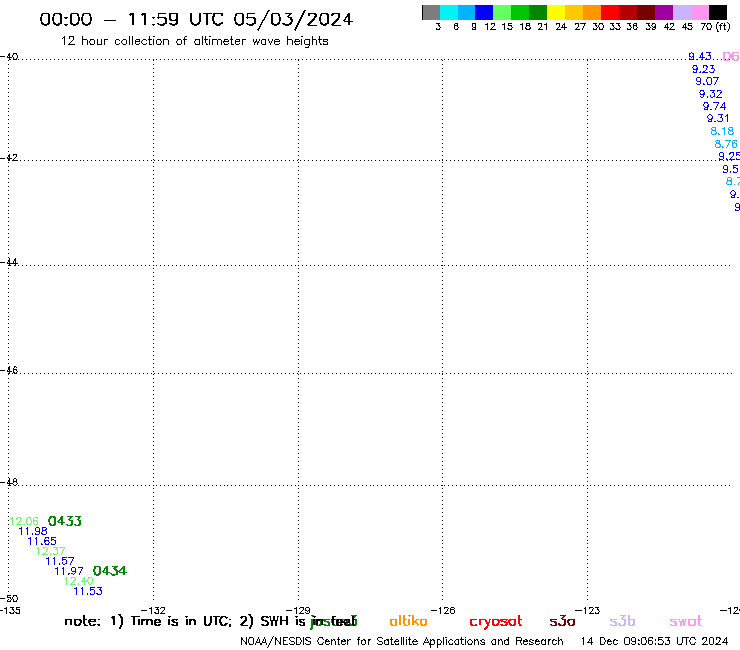This screenshot has width=740, height=650.
Task: Click longitude axis label -129
Action: point(298,611)
